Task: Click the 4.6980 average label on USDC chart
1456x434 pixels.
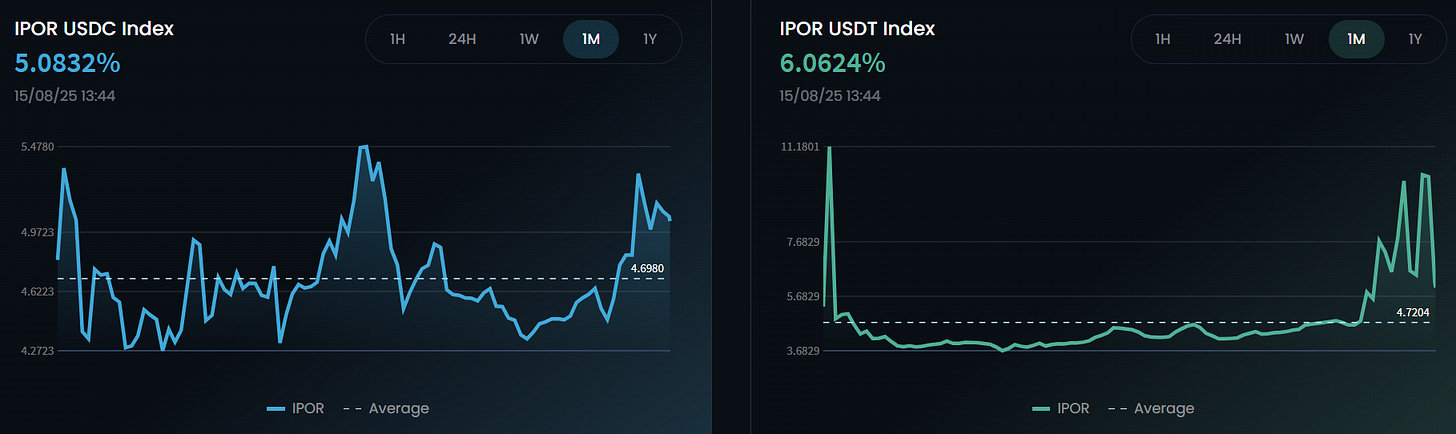Action: coord(648,268)
